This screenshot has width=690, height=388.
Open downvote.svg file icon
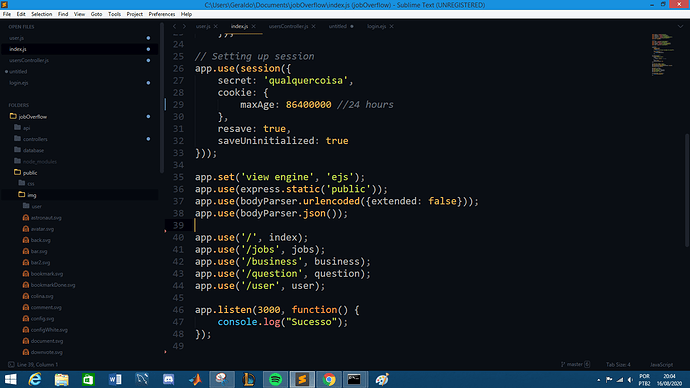pyautogui.click(x=26, y=352)
